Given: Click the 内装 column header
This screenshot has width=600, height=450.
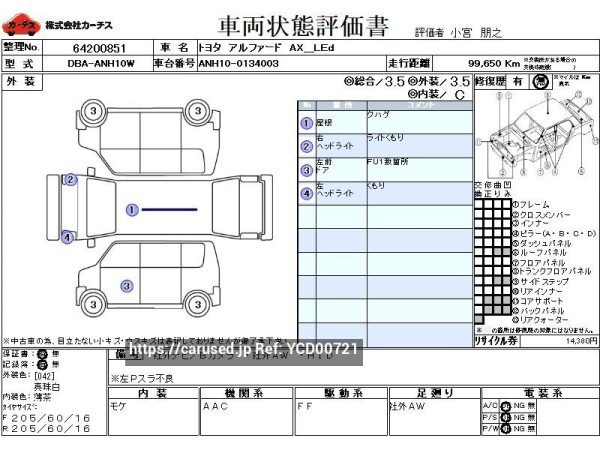Looking at the screenshot, I should tap(151, 394).
